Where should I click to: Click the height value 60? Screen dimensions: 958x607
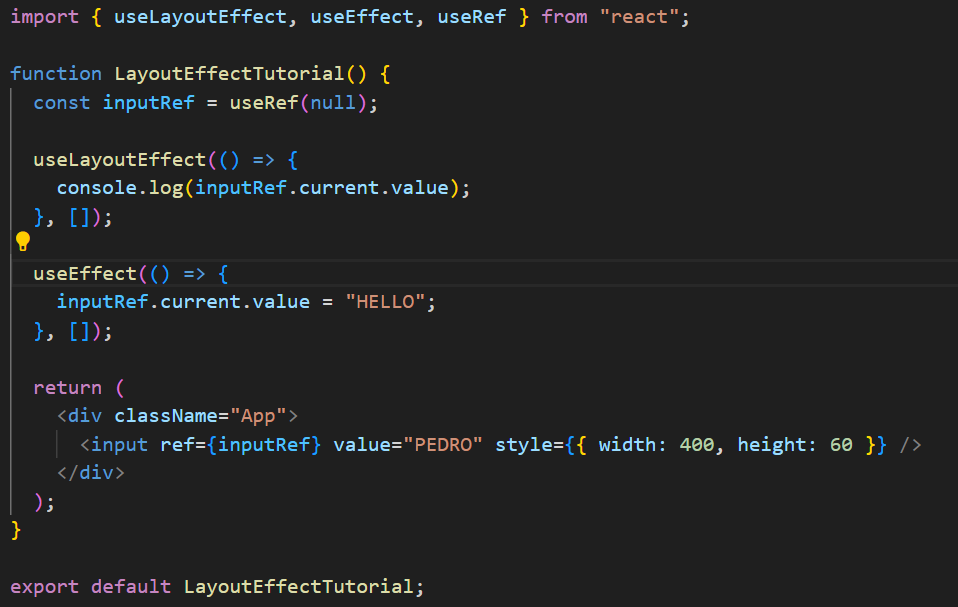click(841, 445)
